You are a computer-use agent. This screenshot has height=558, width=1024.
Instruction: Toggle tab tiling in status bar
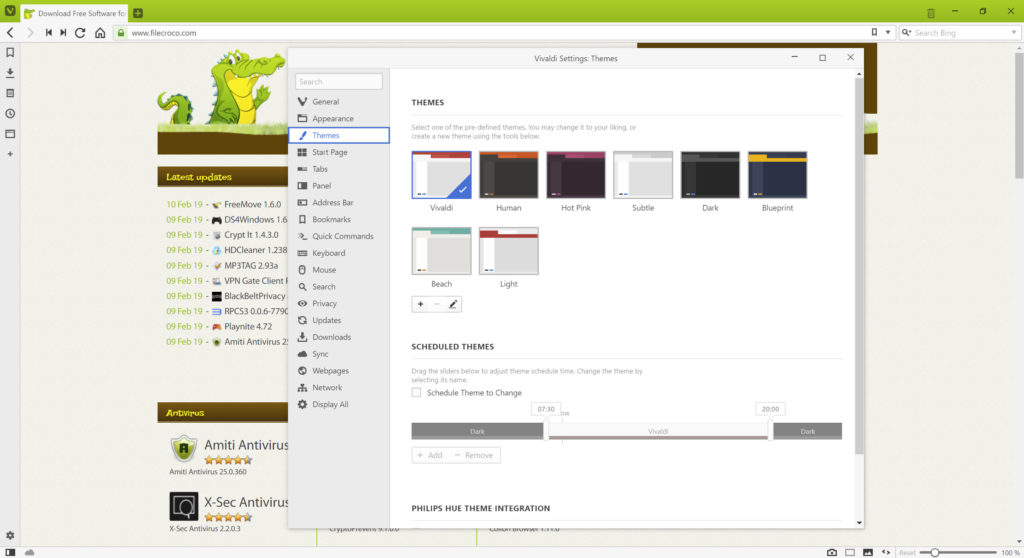pos(850,552)
